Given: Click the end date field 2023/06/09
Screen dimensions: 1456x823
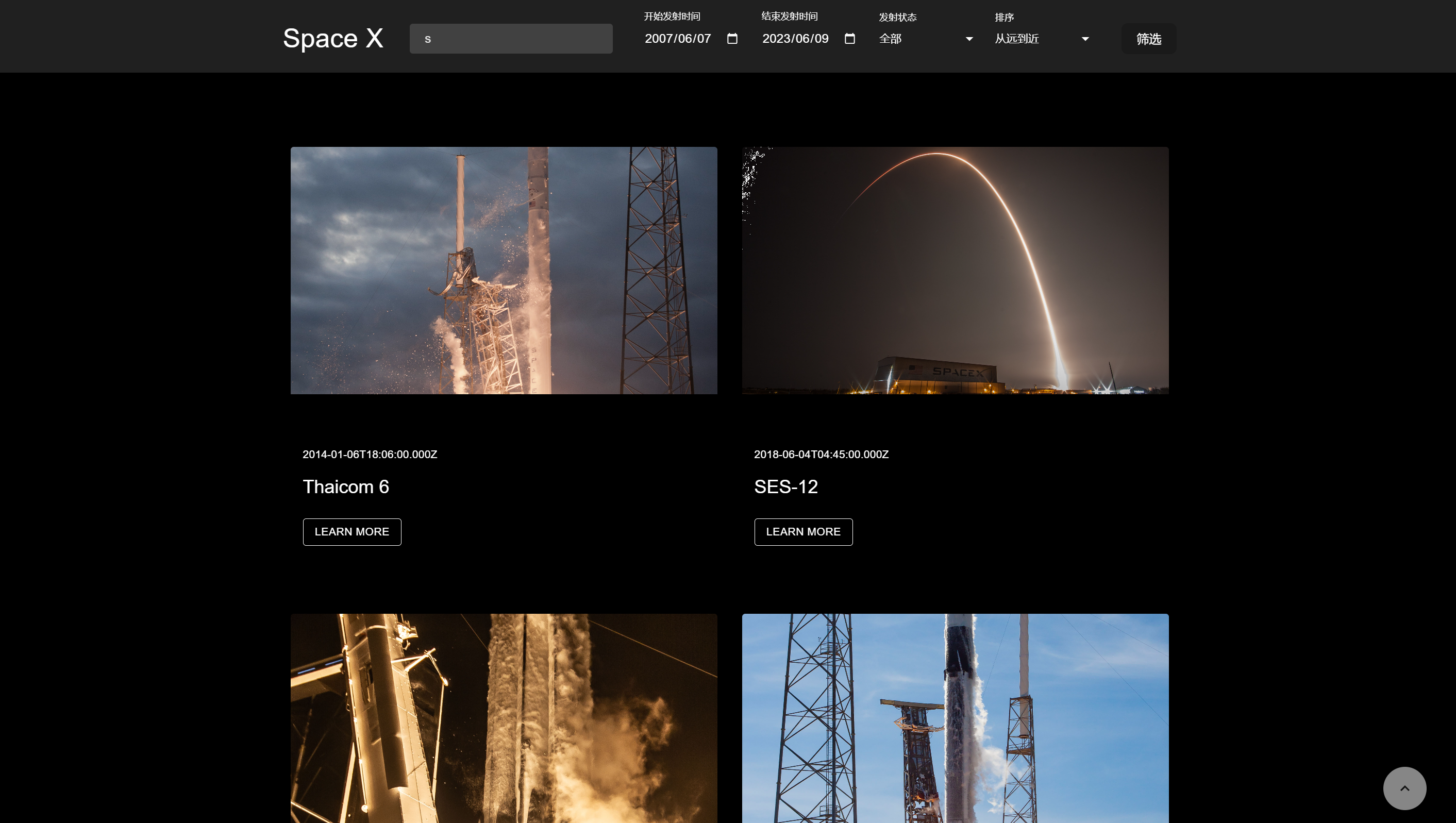Looking at the screenshot, I should pos(795,39).
